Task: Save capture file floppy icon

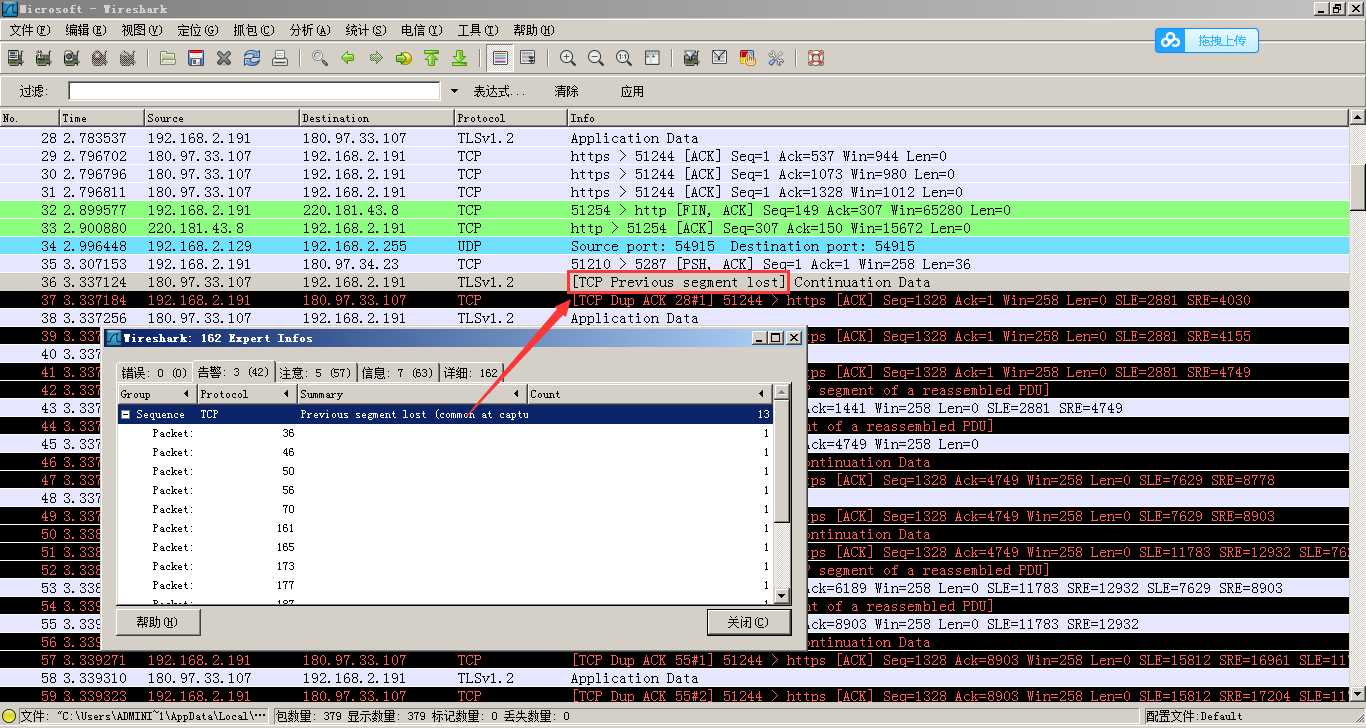Action: [196, 58]
